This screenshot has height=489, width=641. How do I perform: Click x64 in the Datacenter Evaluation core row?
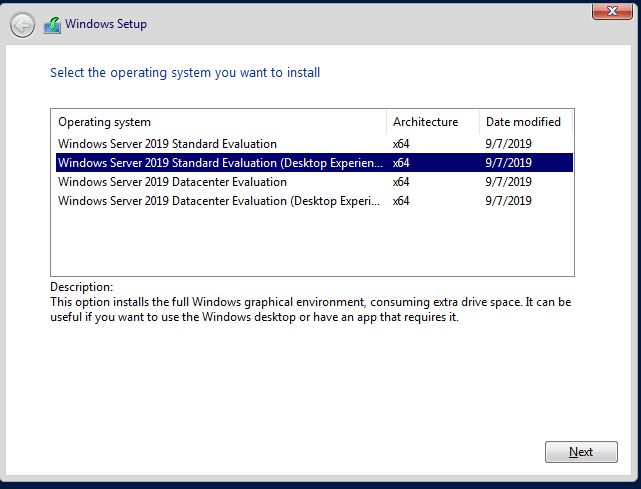(401, 182)
